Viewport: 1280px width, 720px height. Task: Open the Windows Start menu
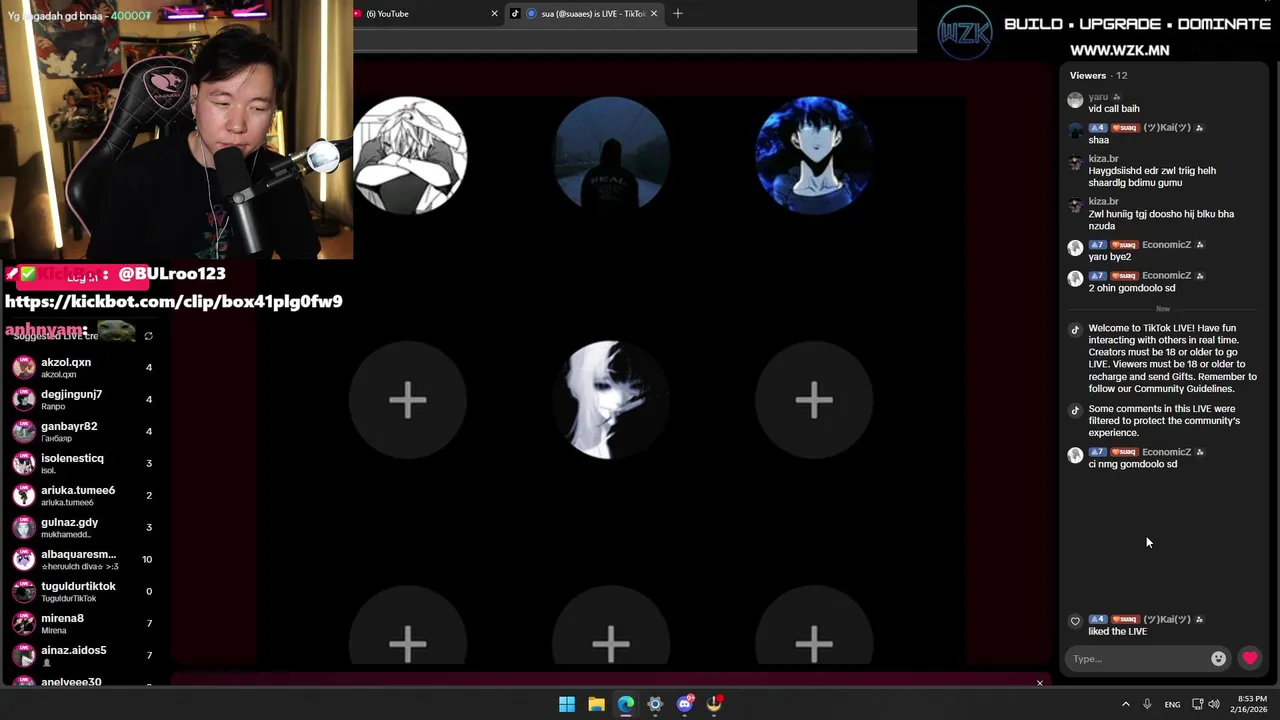coord(567,704)
